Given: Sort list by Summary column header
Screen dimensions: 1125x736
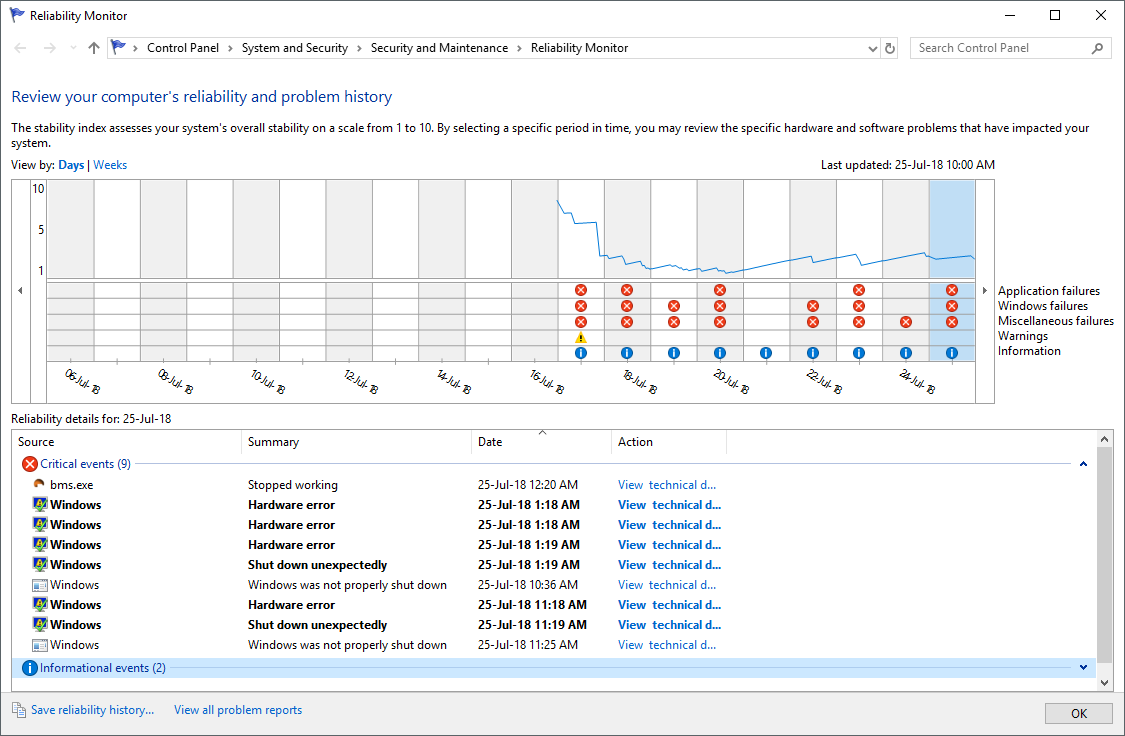Looking at the screenshot, I should (357, 442).
